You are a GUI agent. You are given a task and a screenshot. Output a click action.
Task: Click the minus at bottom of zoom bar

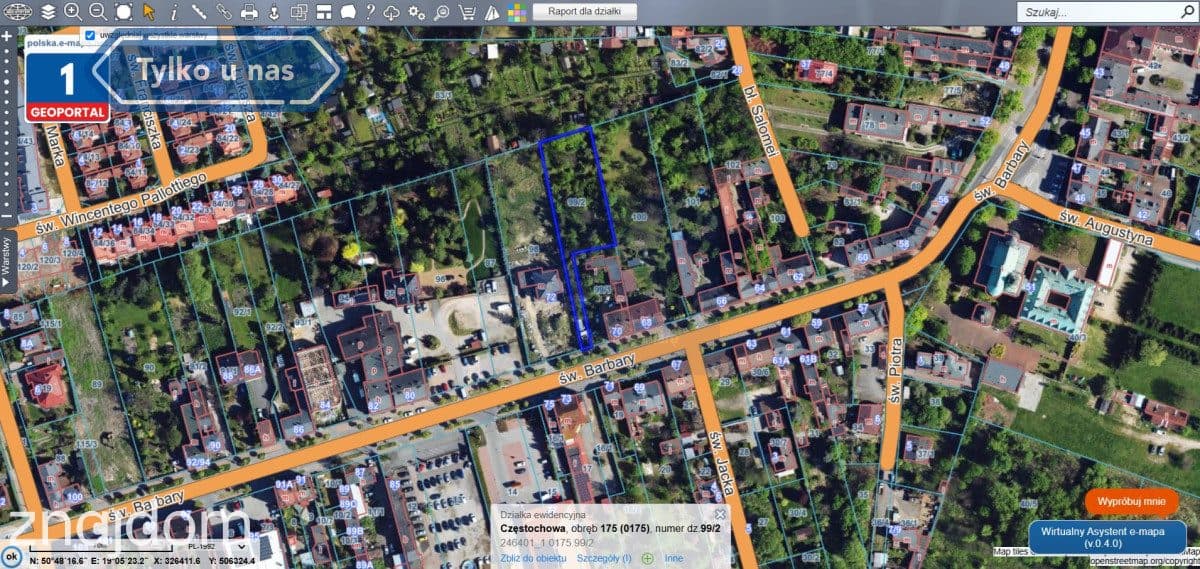click(x=6, y=217)
